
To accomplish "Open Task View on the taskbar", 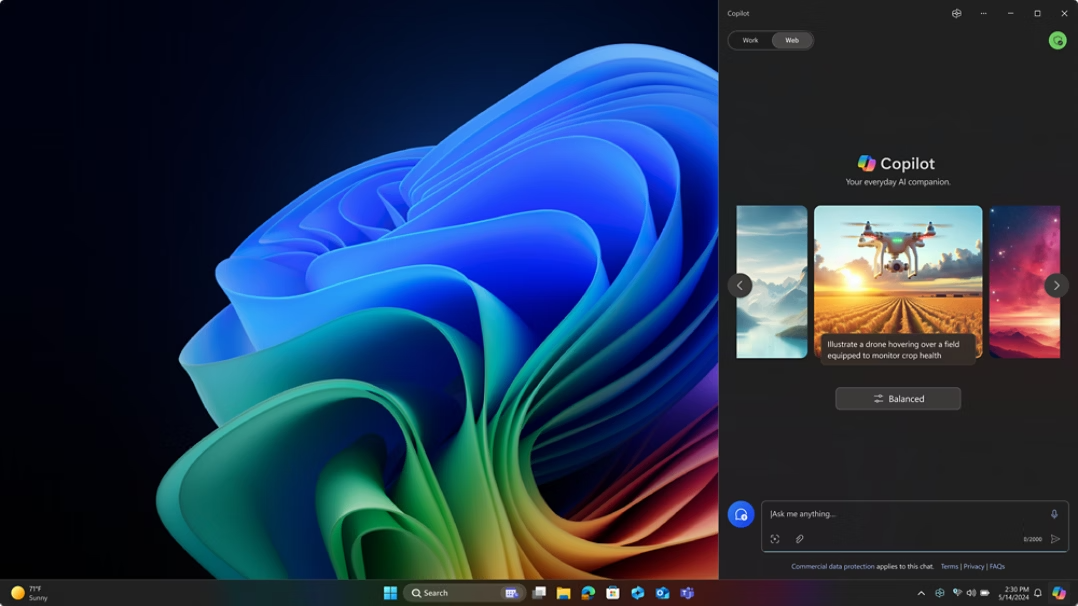I will point(539,593).
